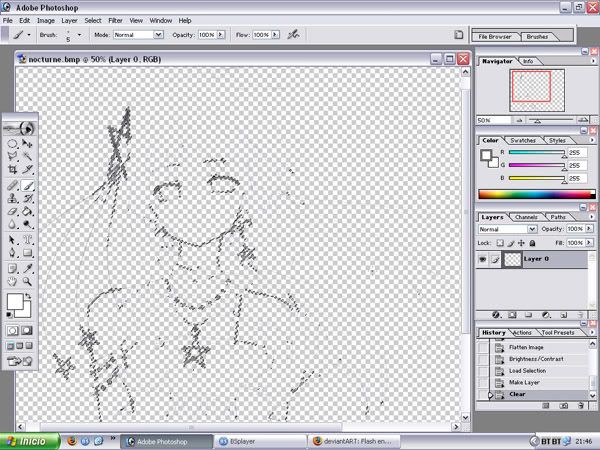Select the Type tool
Image resolution: width=600 pixels, height=450 pixels.
click(x=27, y=240)
